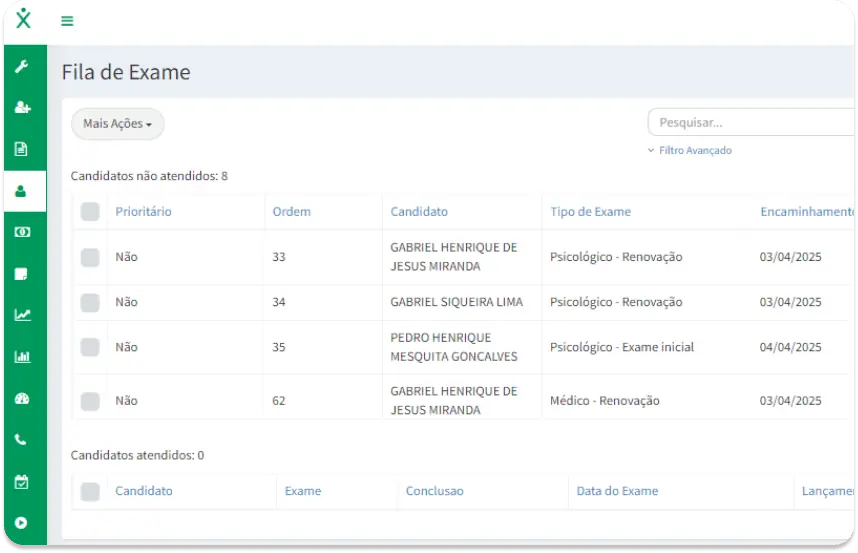Toggle the hamburger menu icon
858x553 pixels.
[67, 21]
